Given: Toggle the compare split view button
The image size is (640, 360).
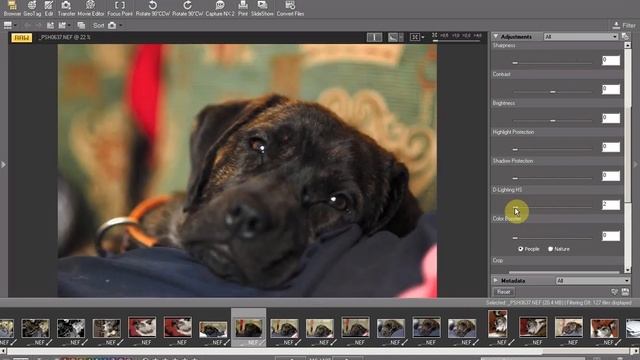Looking at the screenshot, I should point(374,37).
